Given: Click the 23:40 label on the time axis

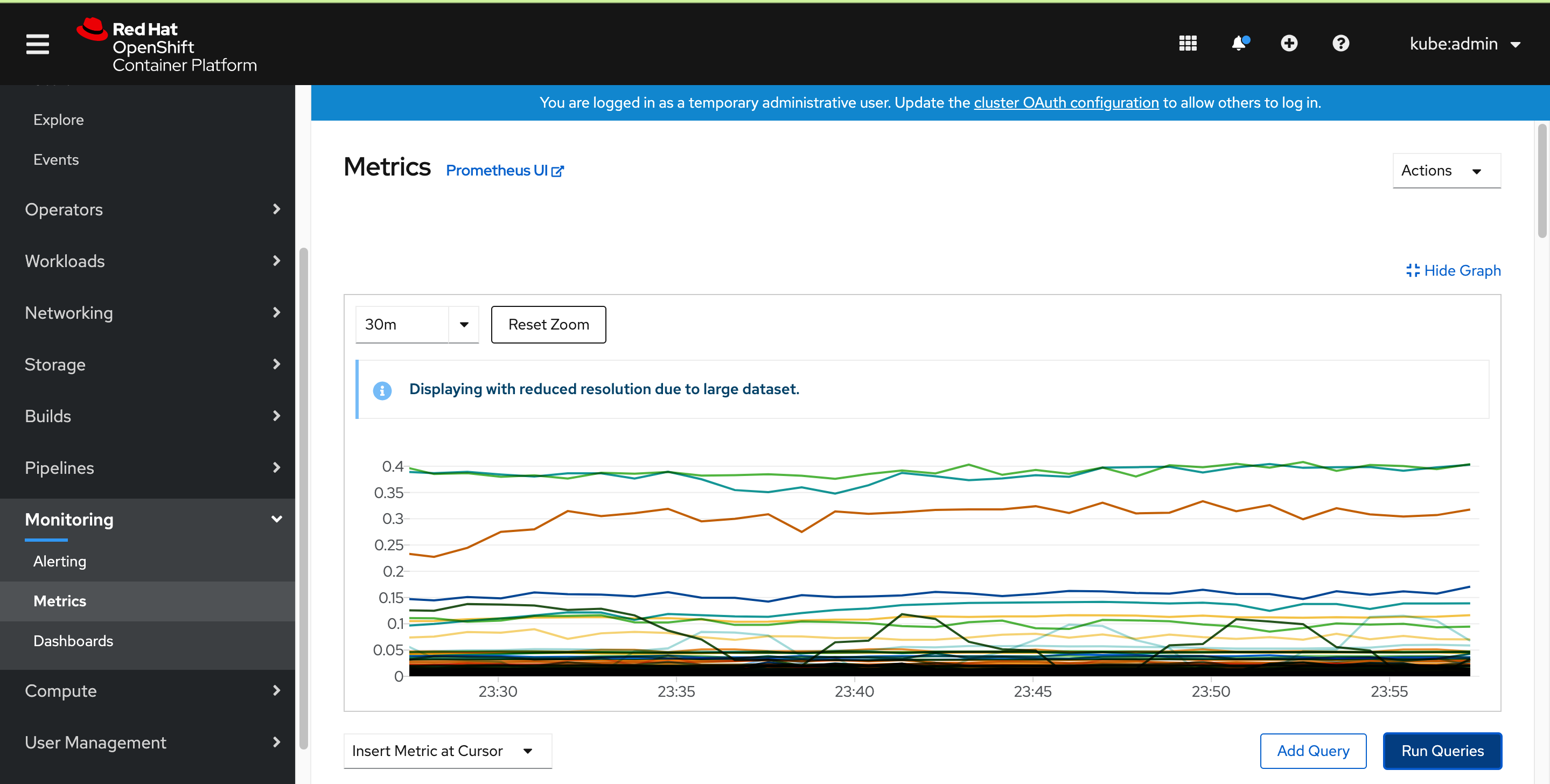Looking at the screenshot, I should 854,692.
